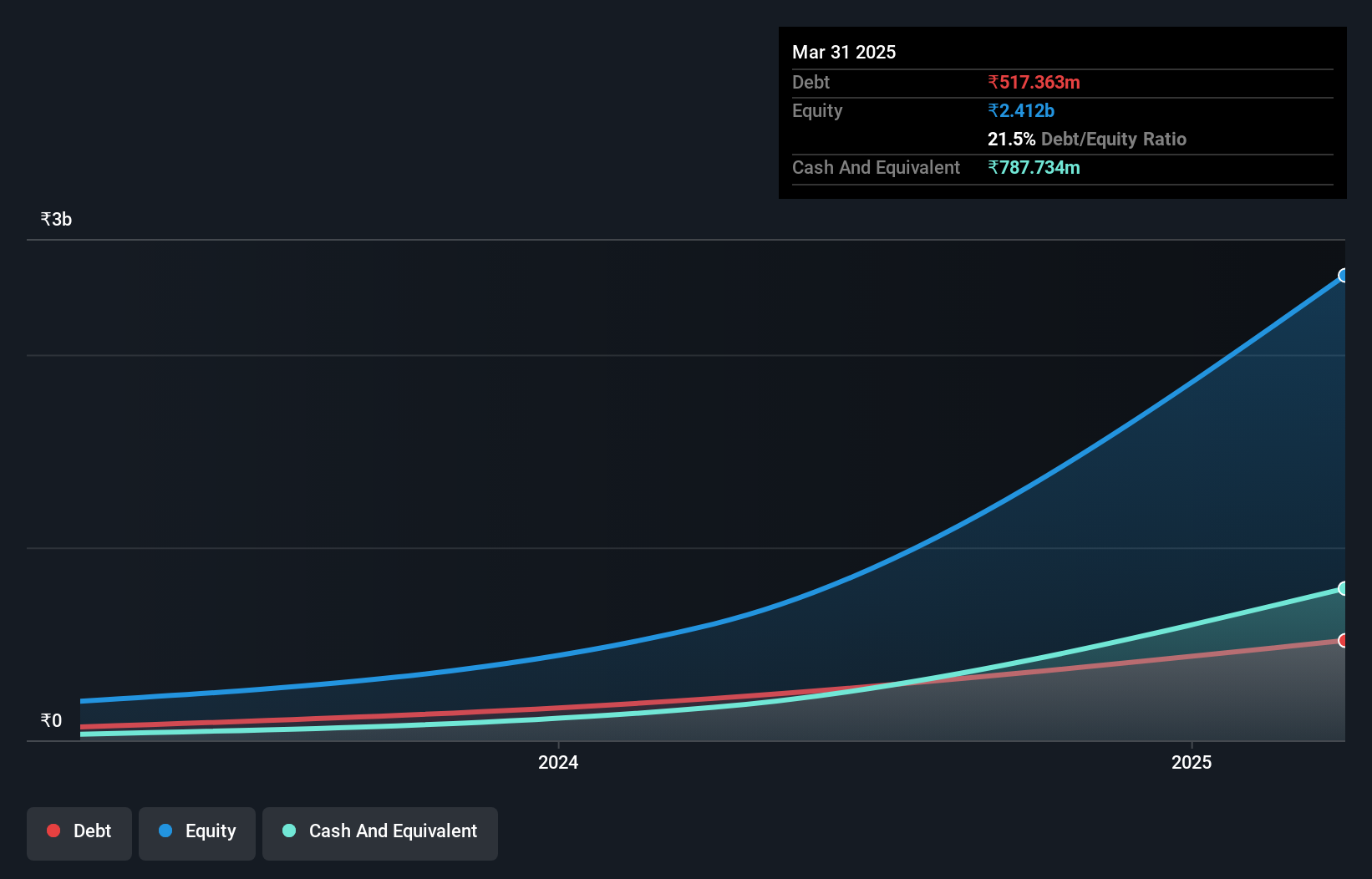
Task: Click the Cash And Equivalent tooltip label
Action: click(876, 167)
